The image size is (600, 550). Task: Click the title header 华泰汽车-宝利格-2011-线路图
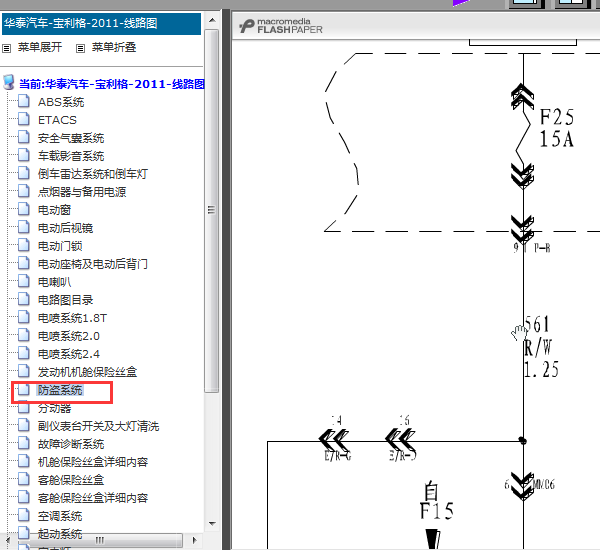pyautogui.click(x=102, y=24)
